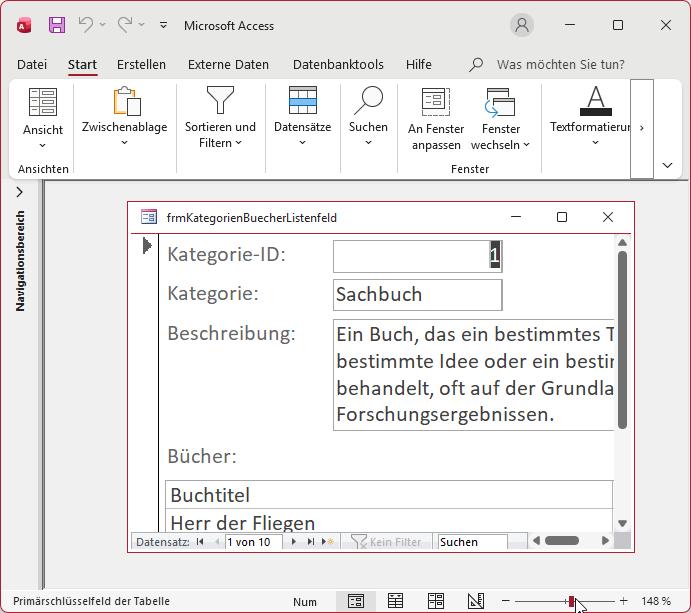The height and width of the screenshot is (613, 691).
Task: Click the Kein Filter indicator
Action: [386, 542]
